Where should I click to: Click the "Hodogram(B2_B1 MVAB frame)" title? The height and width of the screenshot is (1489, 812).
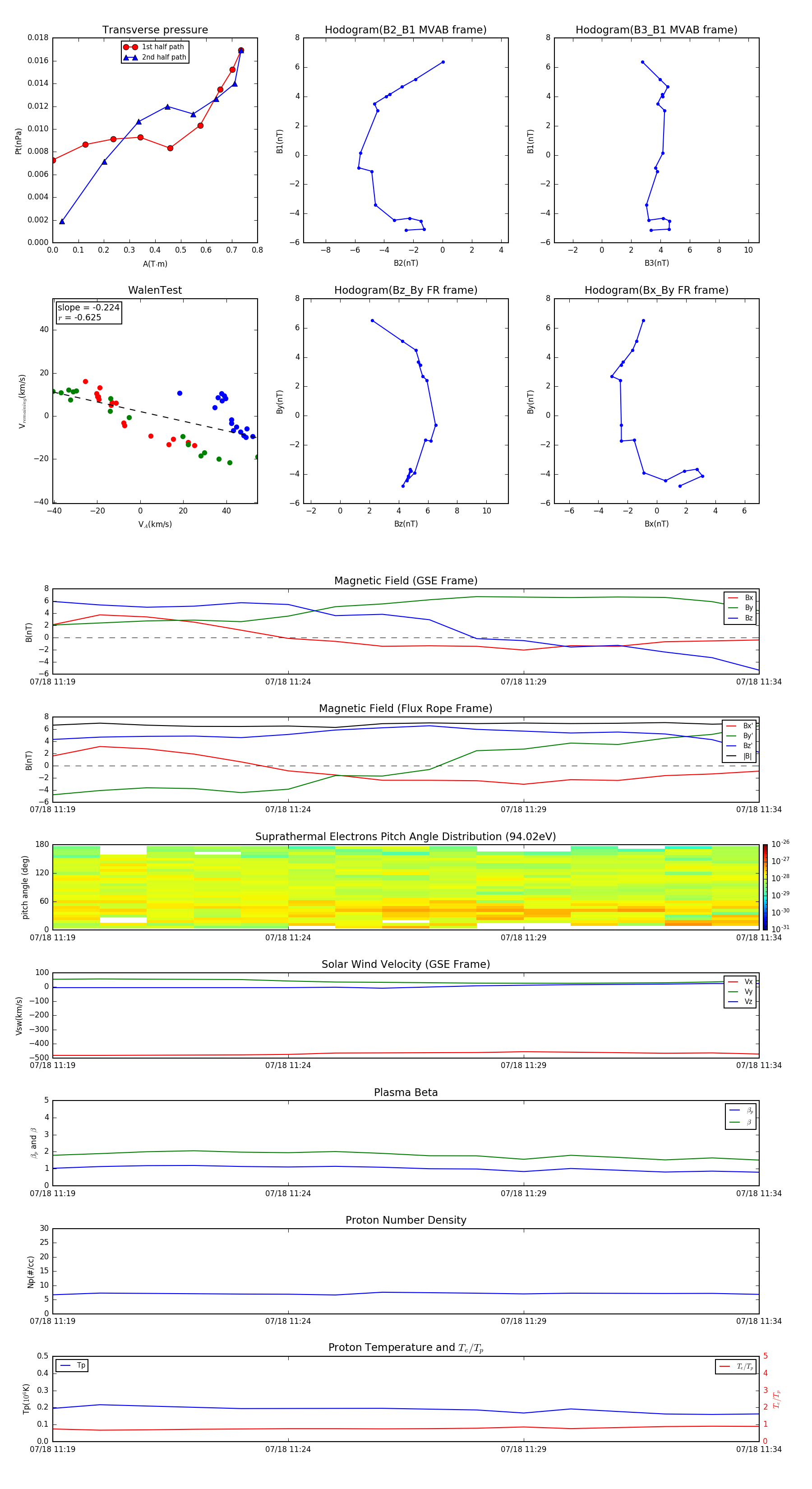(406, 29)
